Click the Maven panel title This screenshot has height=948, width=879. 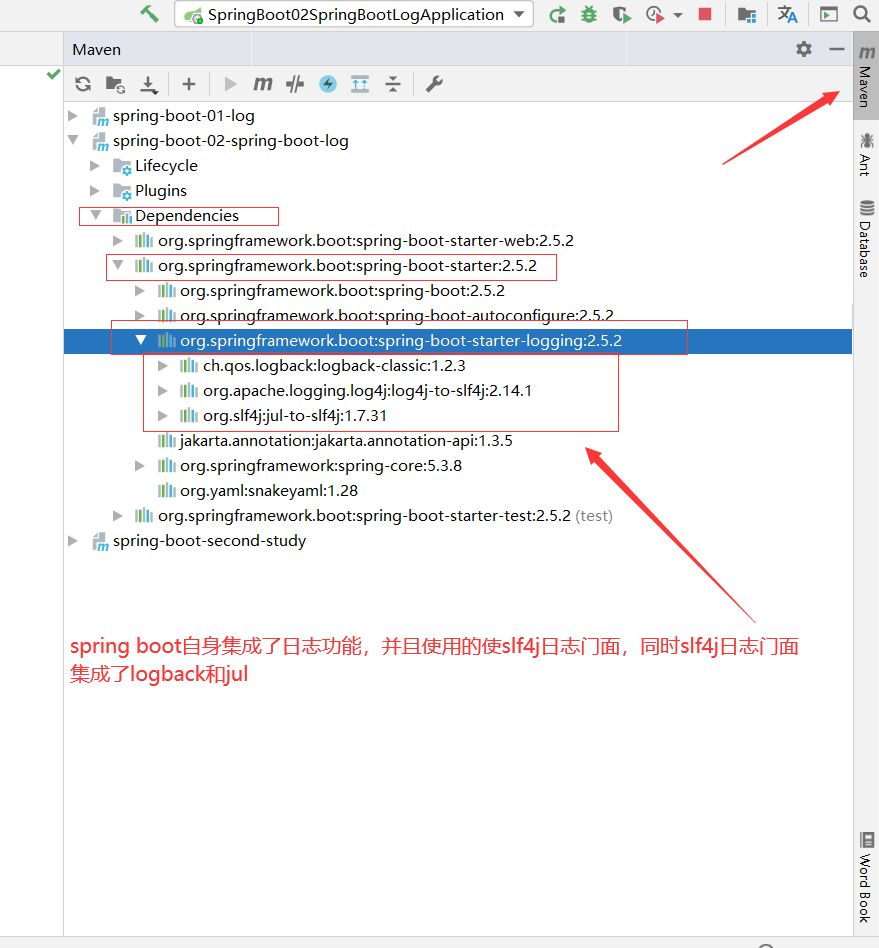(x=97, y=50)
